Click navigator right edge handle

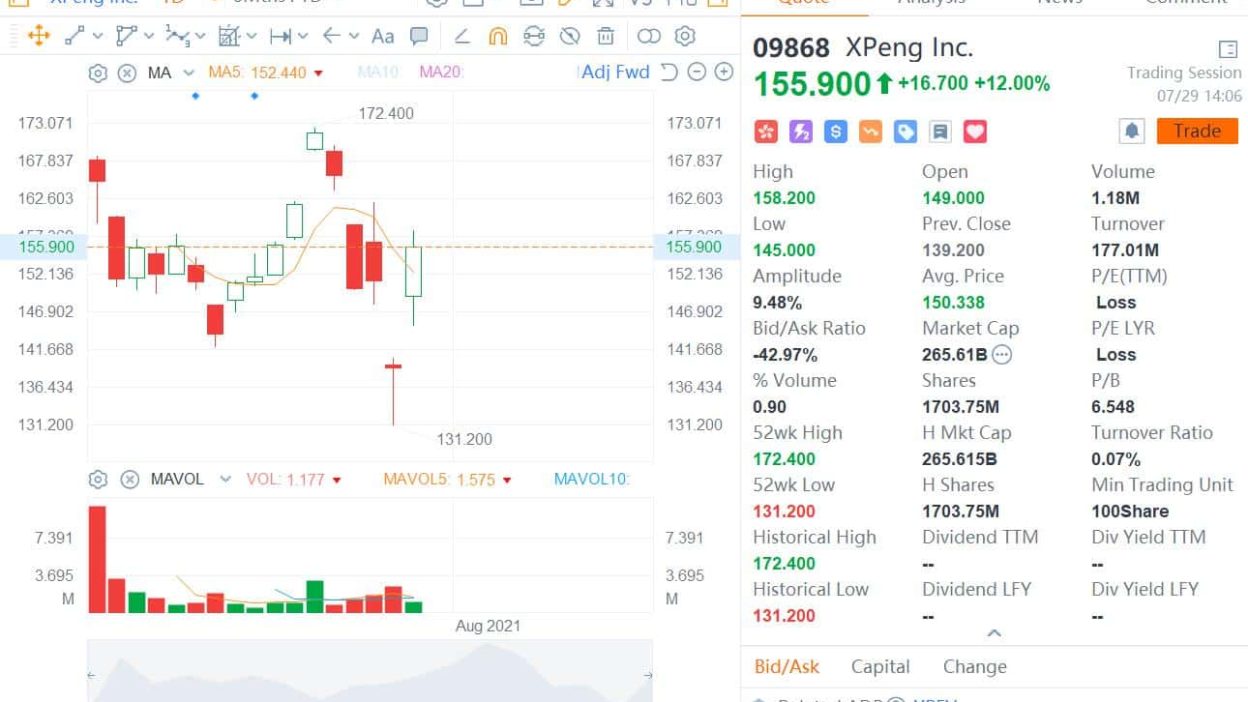pos(648,676)
